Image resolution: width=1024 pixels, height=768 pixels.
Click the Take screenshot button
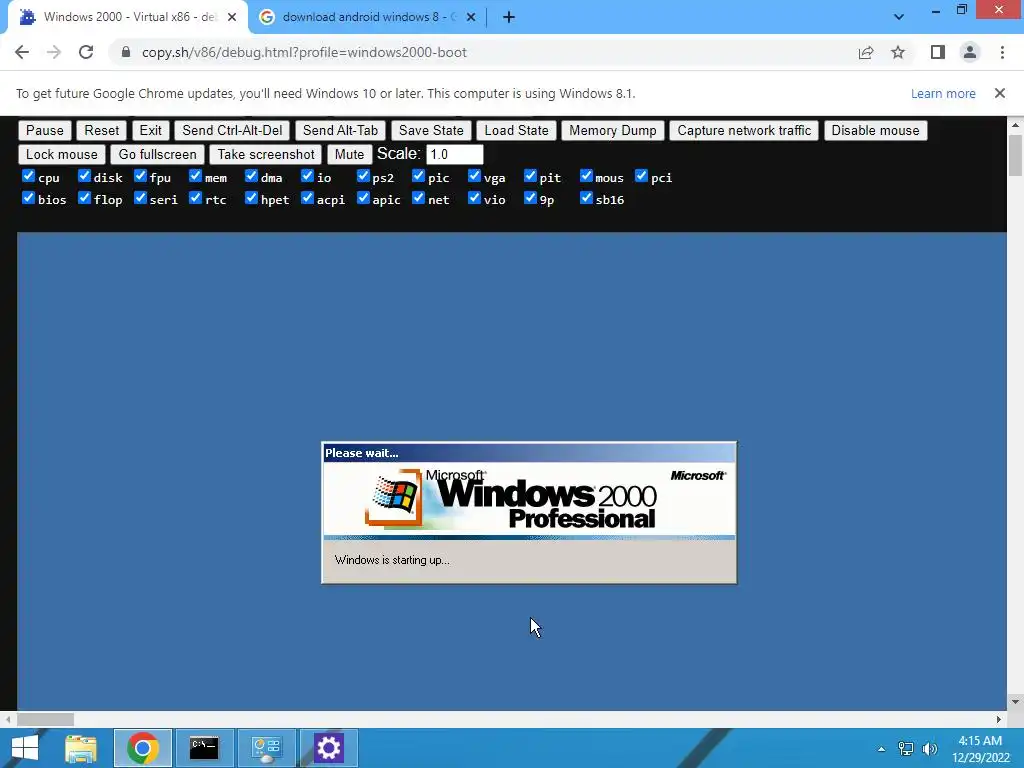pyautogui.click(x=266, y=155)
